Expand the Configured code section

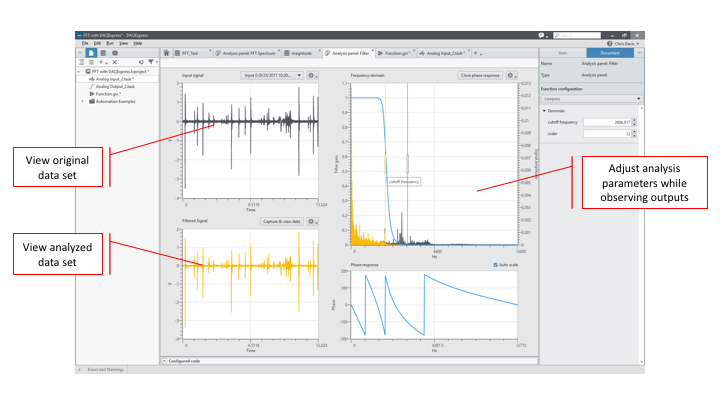tap(164, 360)
